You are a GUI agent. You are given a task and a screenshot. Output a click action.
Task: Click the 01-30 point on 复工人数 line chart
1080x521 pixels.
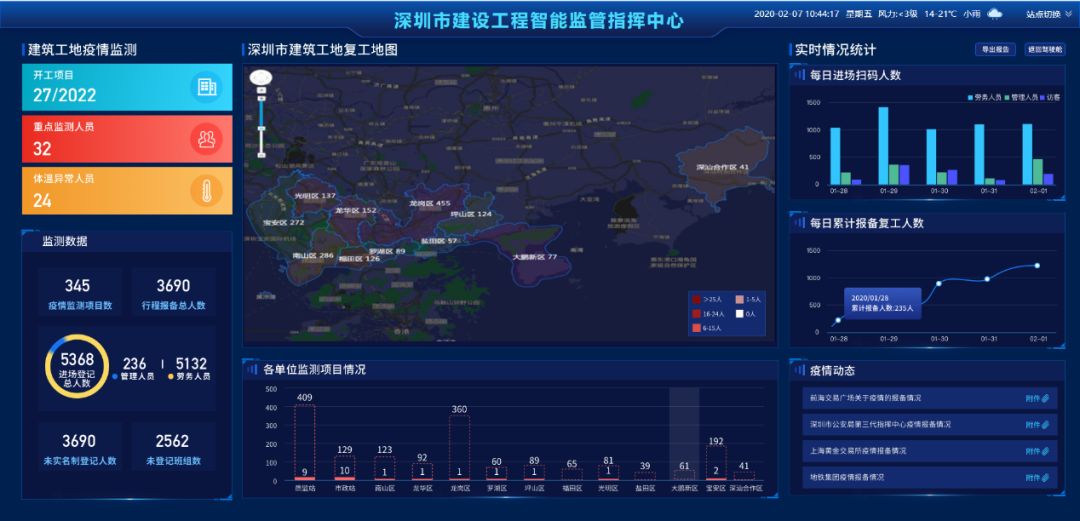coord(938,283)
